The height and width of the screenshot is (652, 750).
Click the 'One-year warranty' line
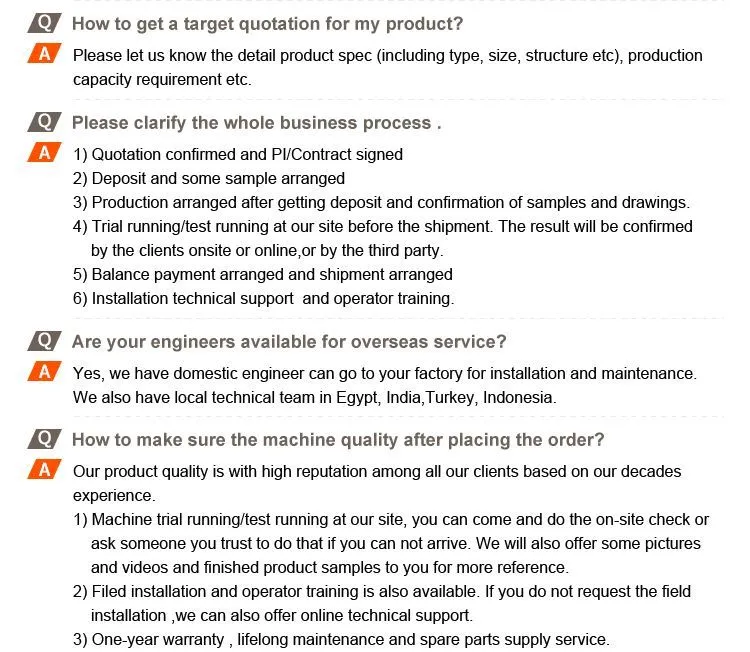(x=341, y=639)
